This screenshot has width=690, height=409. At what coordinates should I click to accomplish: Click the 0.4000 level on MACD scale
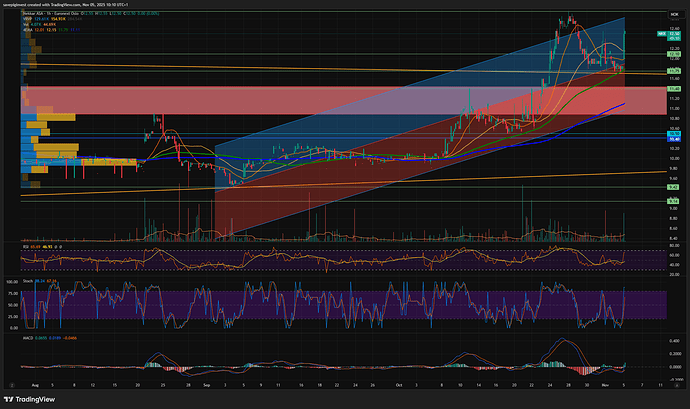click(x=674, y=340)
